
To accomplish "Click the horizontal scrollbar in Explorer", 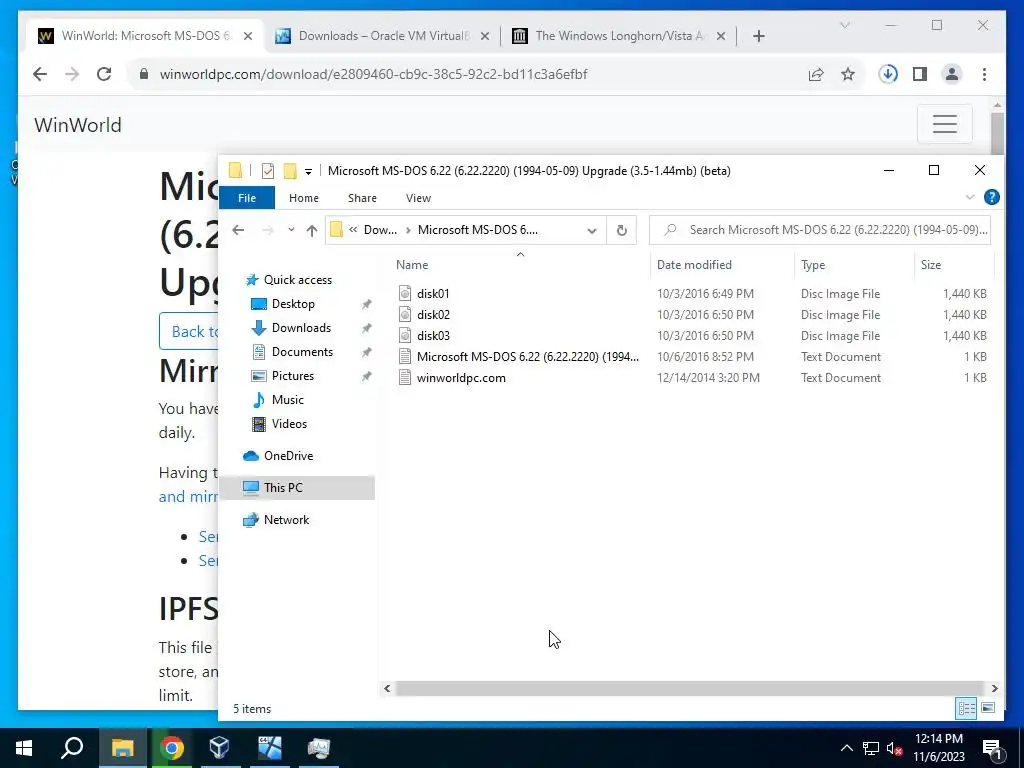I will [x=689, y=688].
